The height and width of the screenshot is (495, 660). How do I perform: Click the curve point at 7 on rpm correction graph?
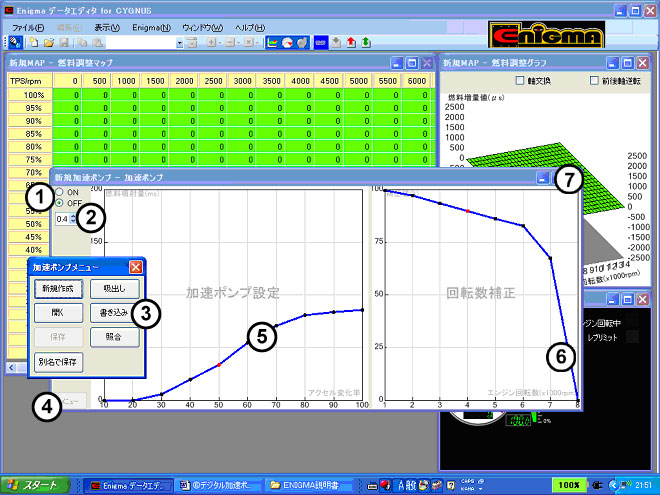[x=550, y=258]
